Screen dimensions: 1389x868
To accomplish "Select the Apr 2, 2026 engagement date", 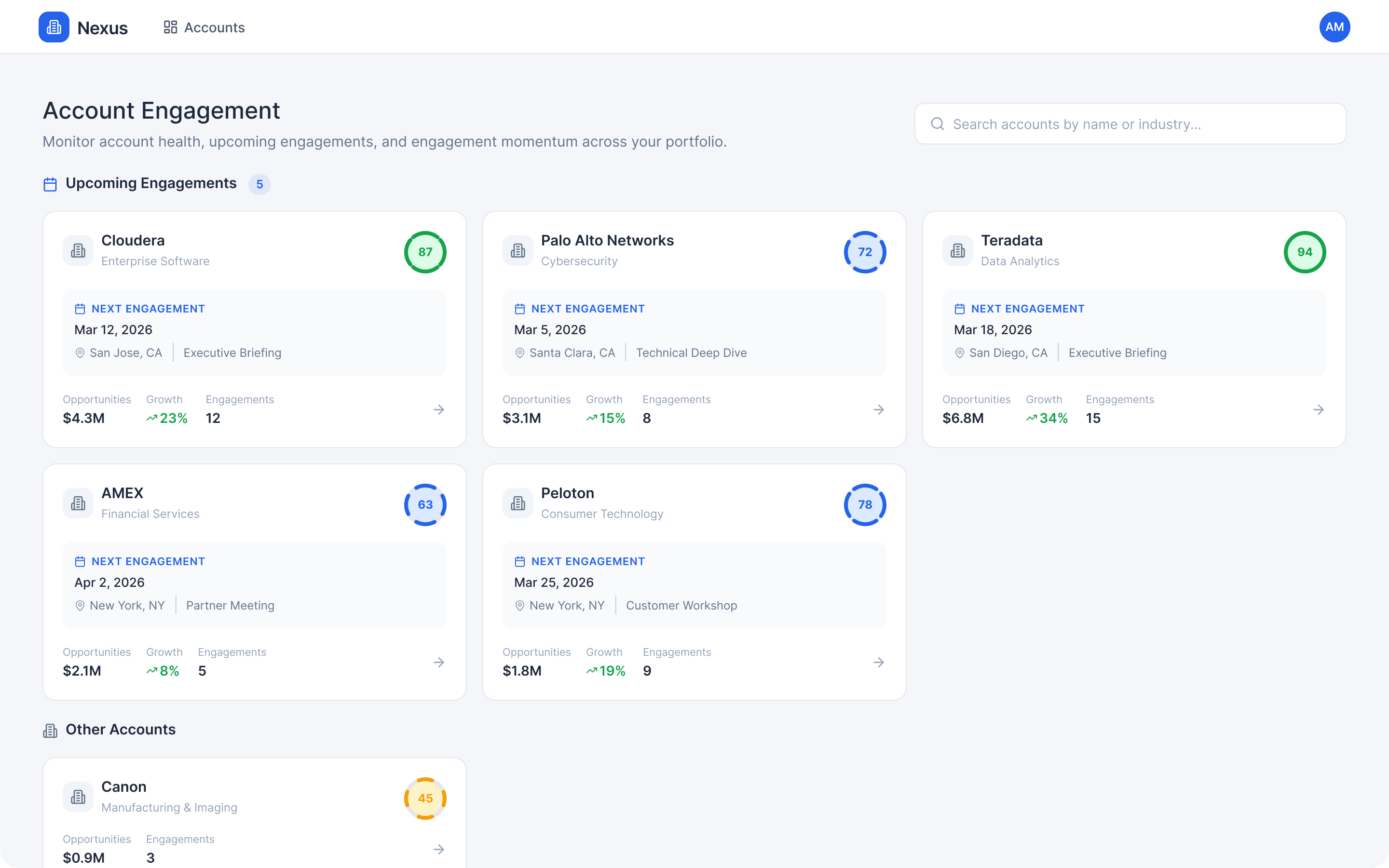I will click(109, 583).
